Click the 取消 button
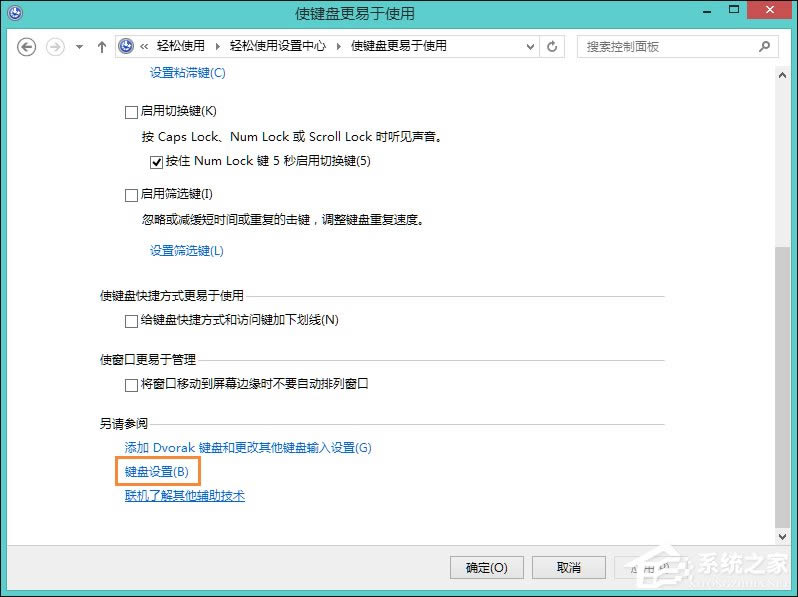798x597 pixels. [x=568, y=567]
